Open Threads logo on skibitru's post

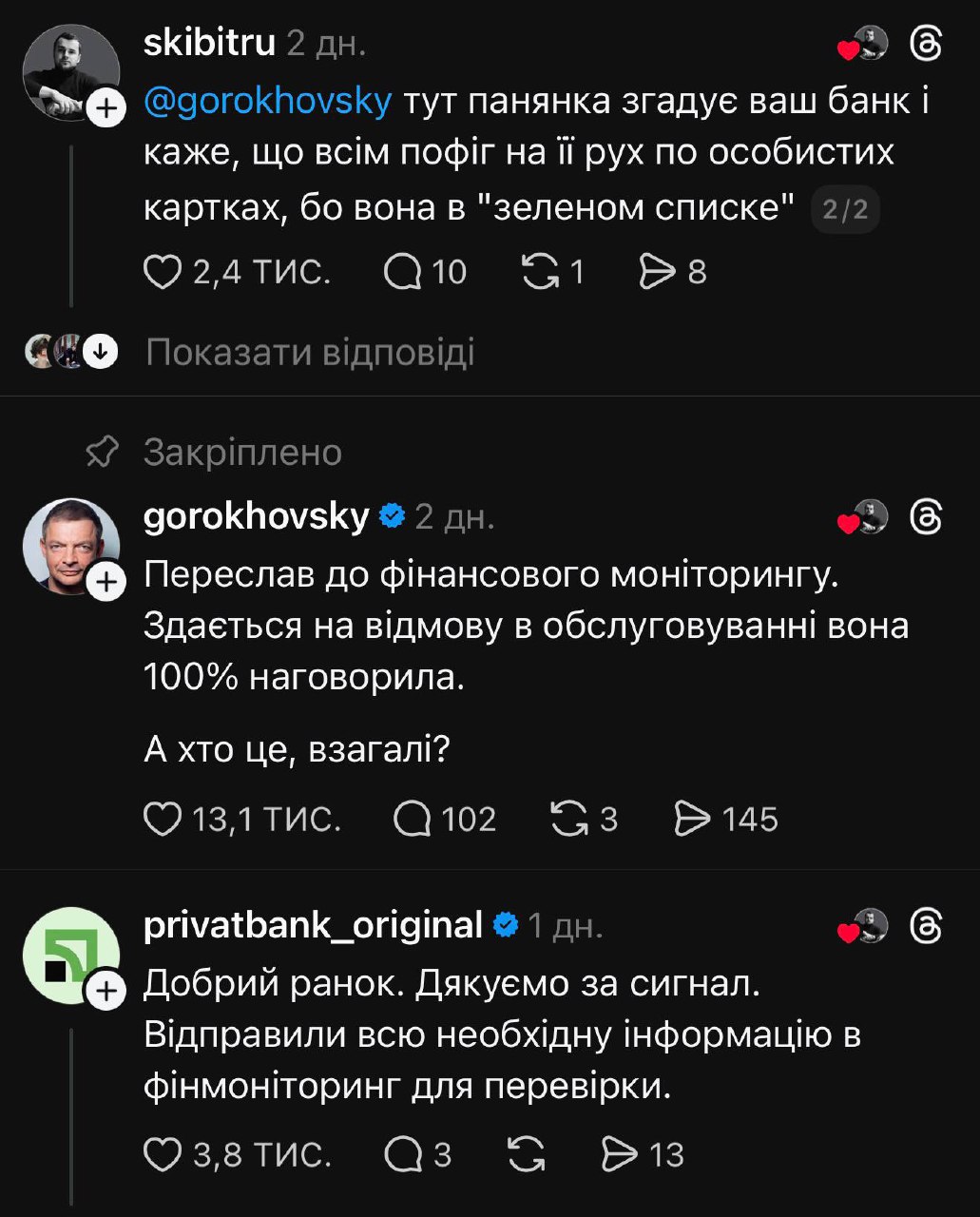tap(926, 44)
